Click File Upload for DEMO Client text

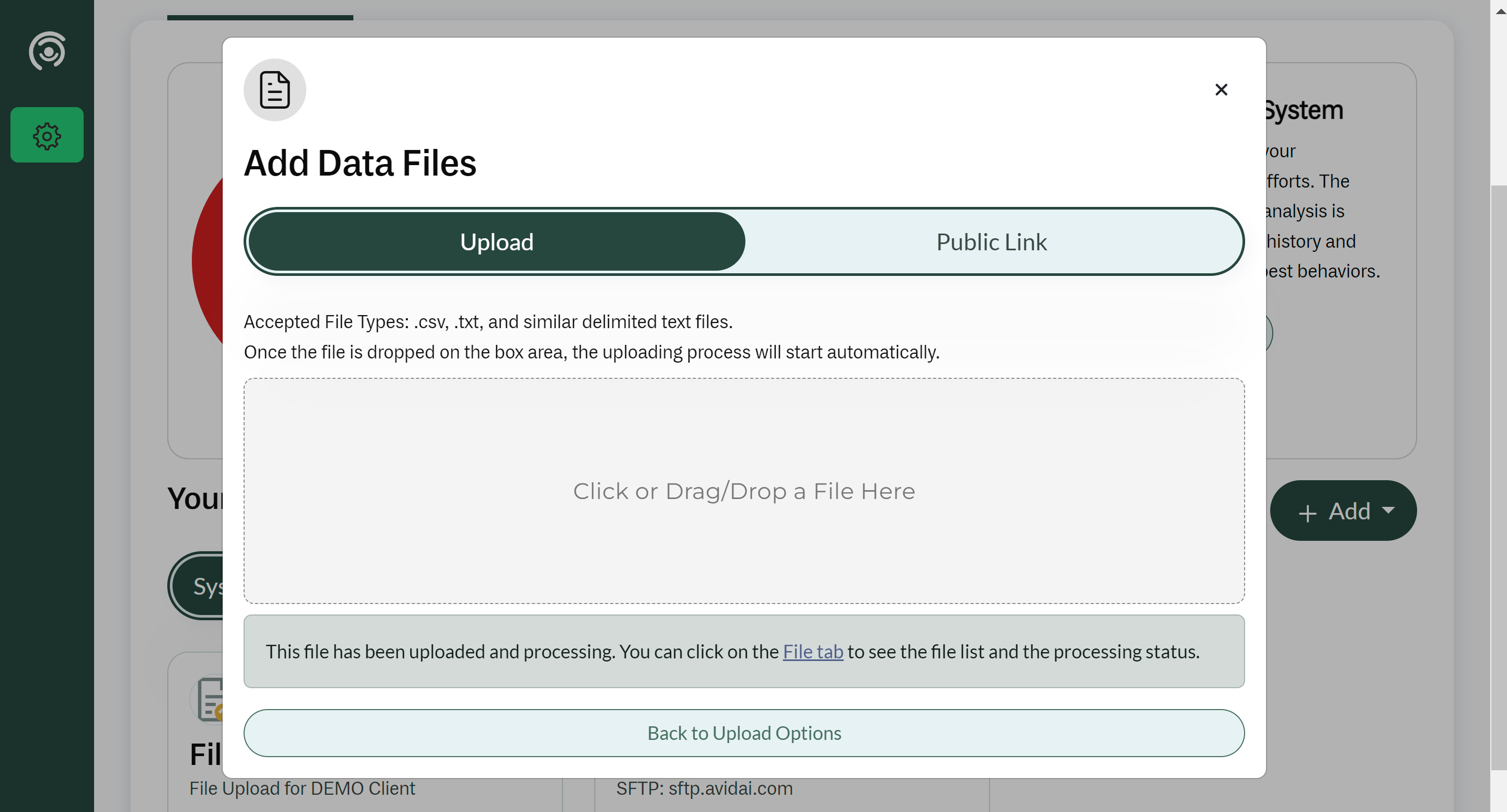[302, 788]
